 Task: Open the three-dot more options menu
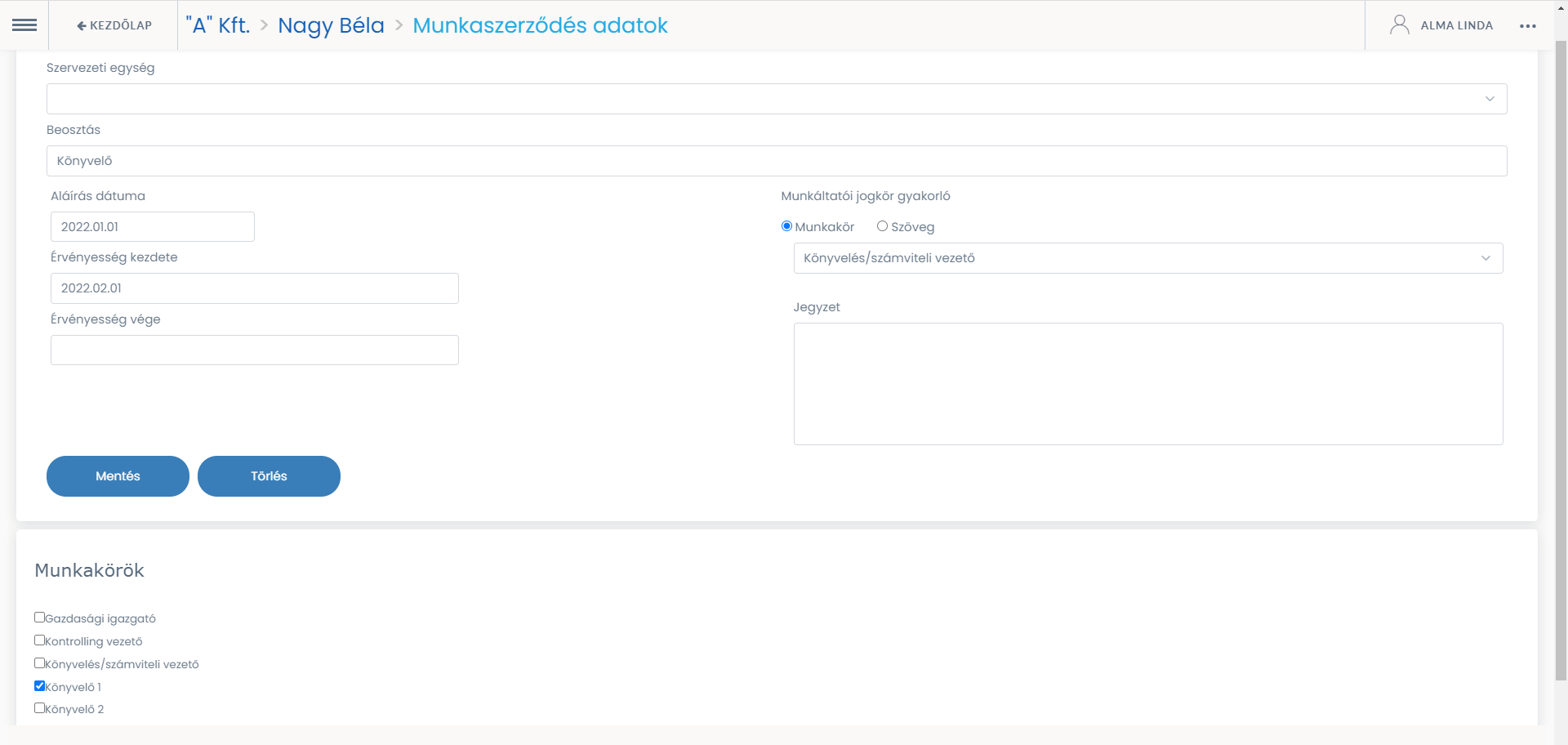pyautogui.click(x=1527, y=26)
